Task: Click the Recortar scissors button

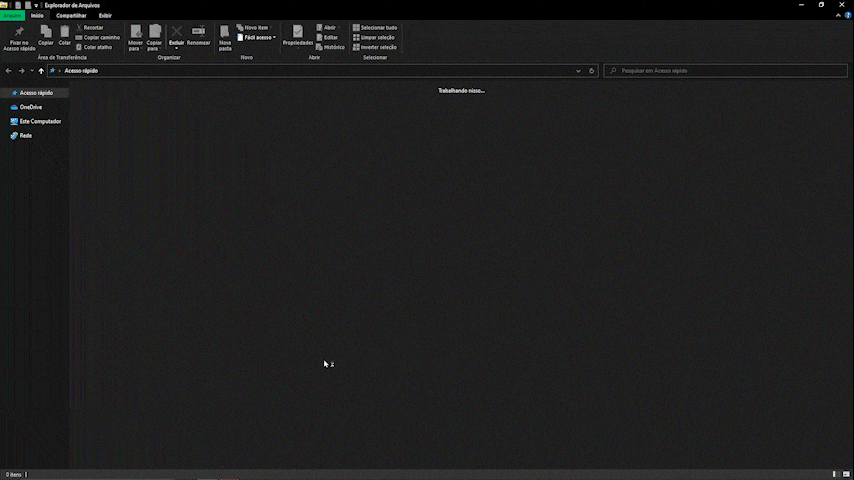Action: click(x=90, y=27)
